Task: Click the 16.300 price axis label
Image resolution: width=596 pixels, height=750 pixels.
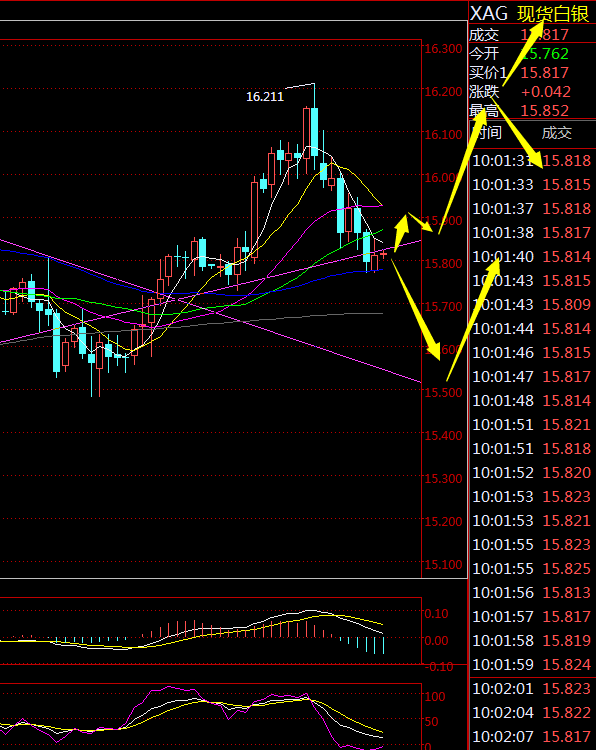Action: coord(443,48)
